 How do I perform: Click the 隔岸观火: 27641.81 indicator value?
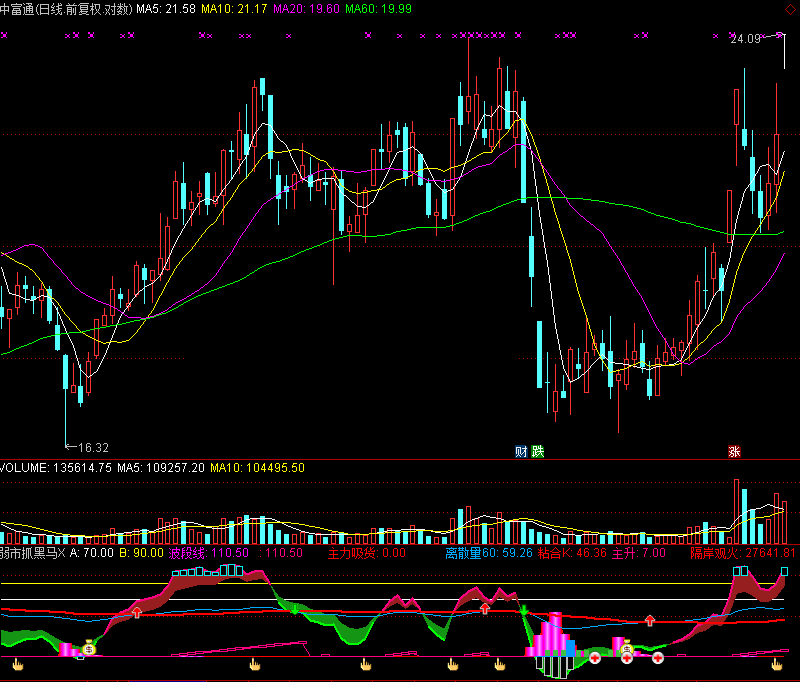click(743, 553)
